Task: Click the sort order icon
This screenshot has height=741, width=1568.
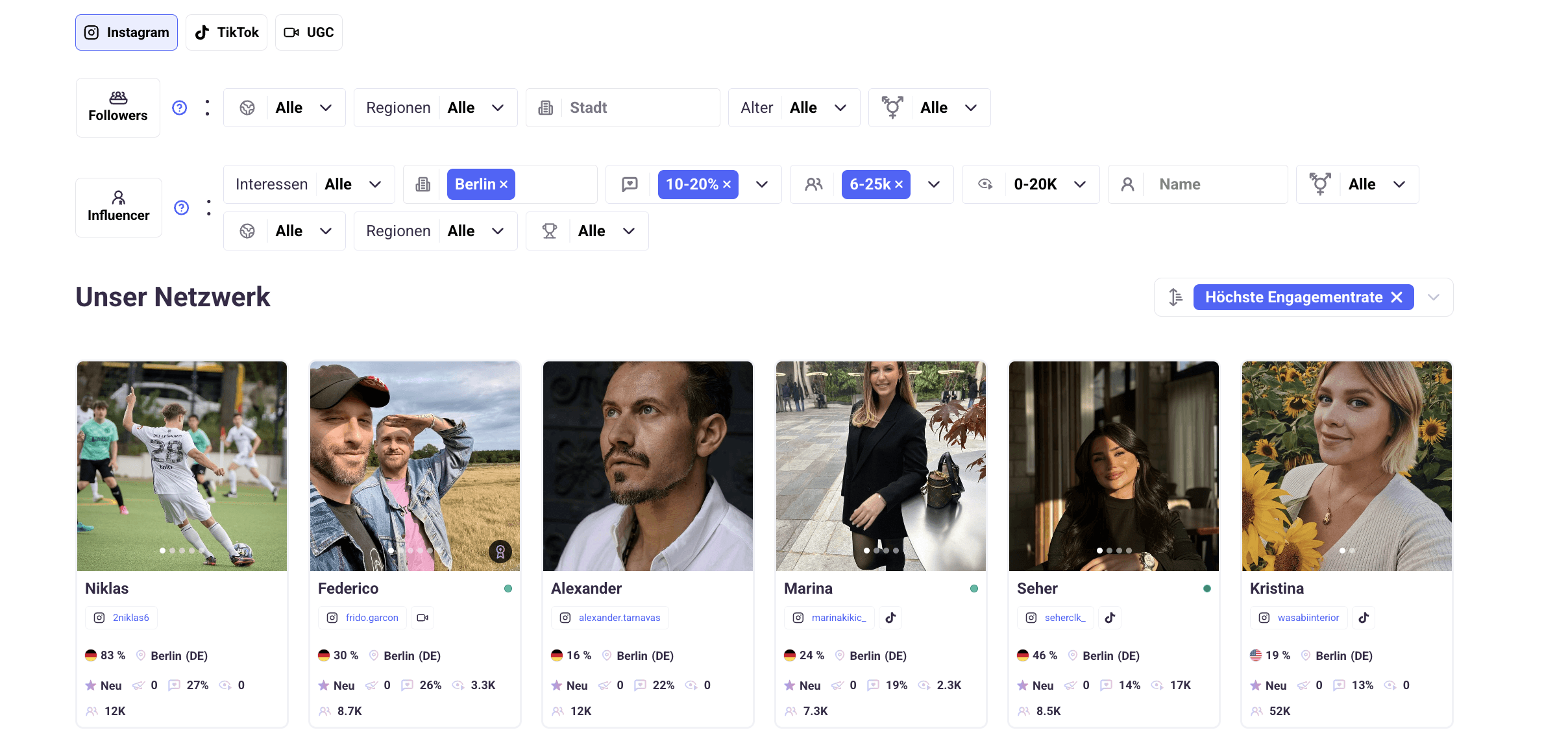Action: point(1175,297)
